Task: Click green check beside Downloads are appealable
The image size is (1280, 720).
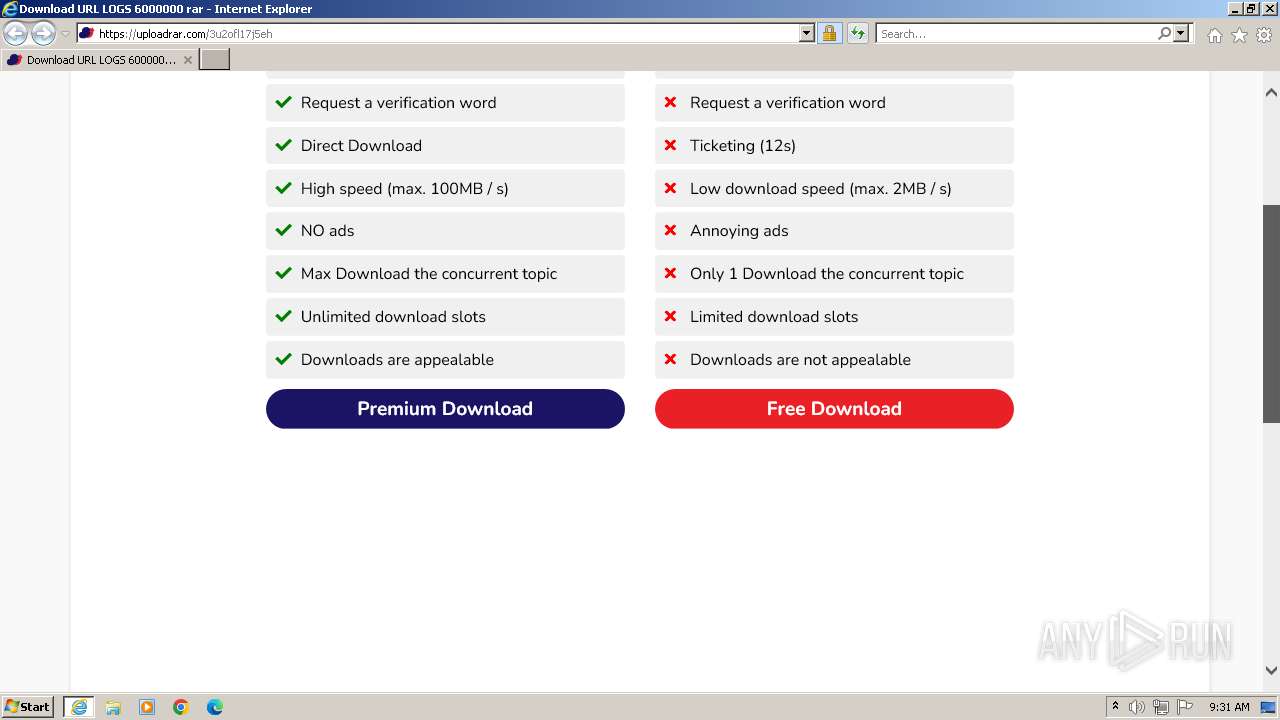Action: point(283,359)
